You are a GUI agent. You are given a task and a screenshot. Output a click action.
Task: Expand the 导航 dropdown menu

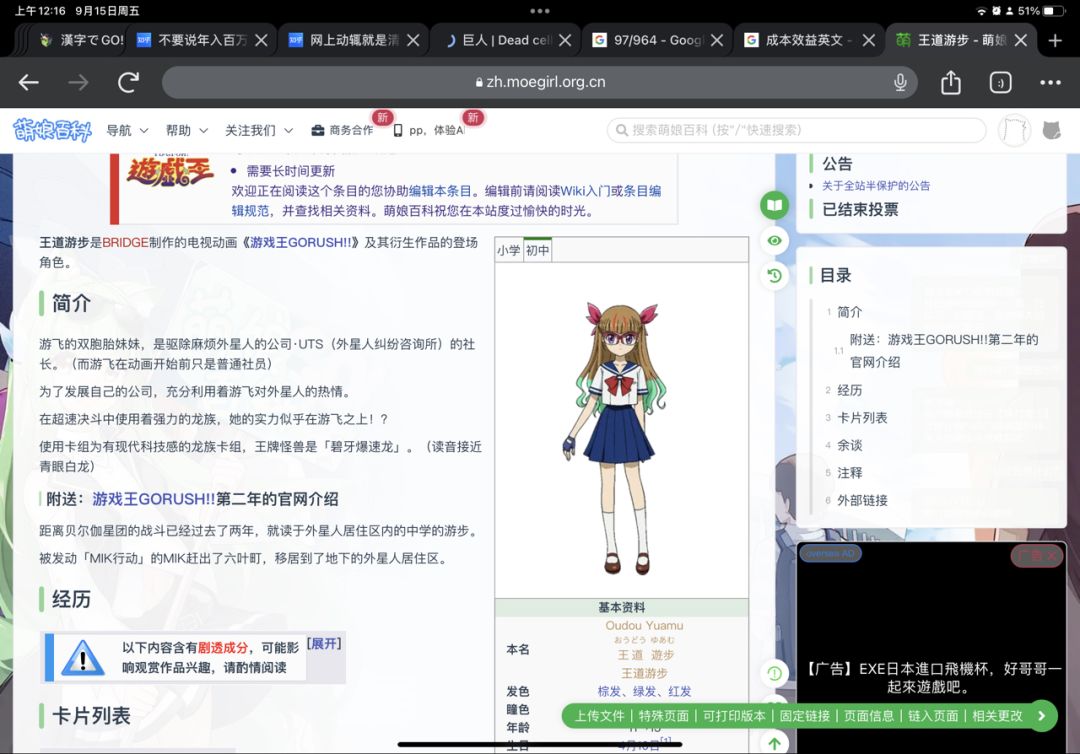(127, 130)
